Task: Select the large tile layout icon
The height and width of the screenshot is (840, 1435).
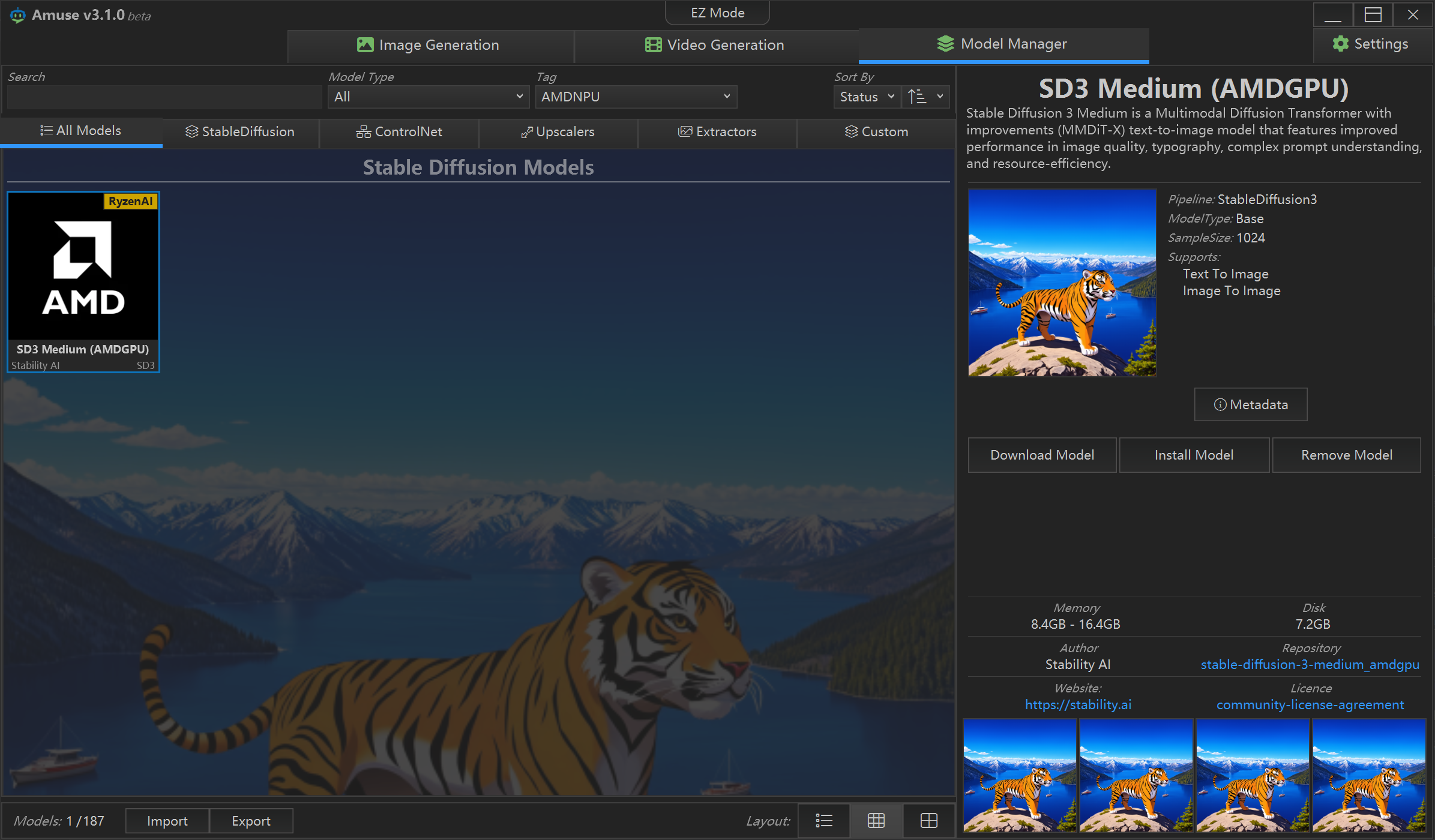Action: (928, 820)
